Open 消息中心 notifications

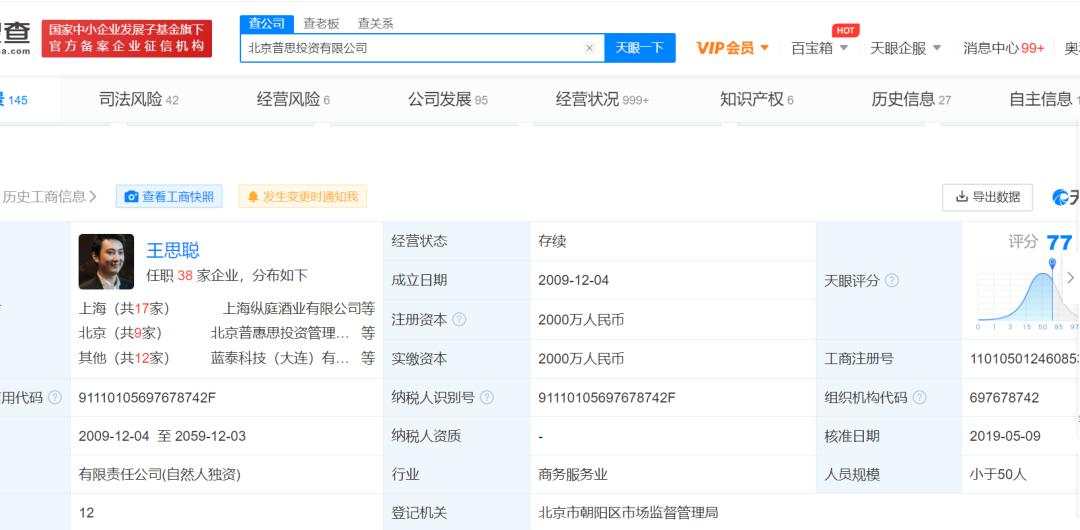point(1004,48)
